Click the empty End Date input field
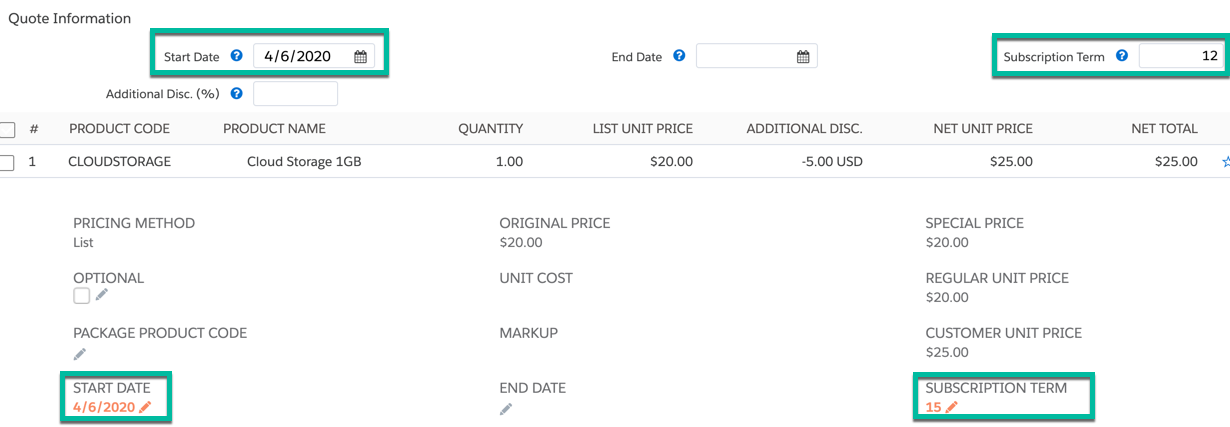The height and width of the screenshot is (427, 1230). click(x=745, y=57)
